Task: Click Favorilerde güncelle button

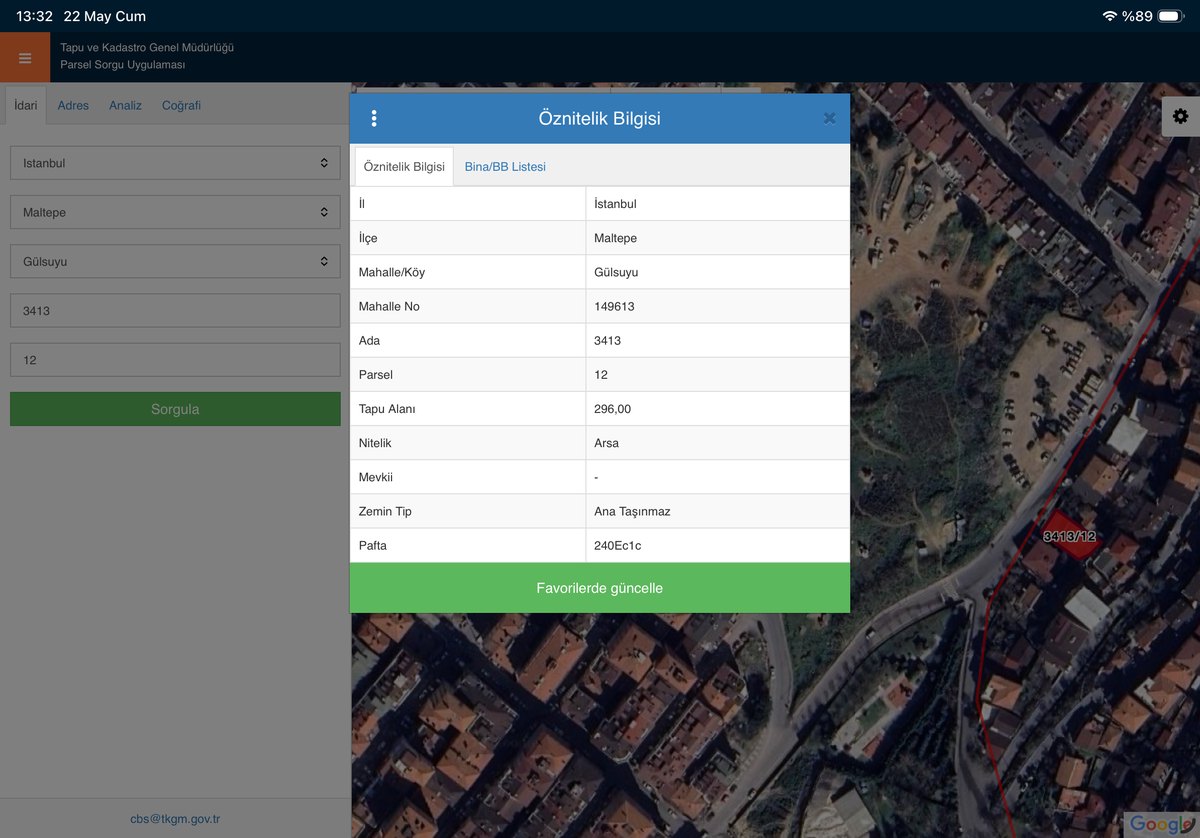Action: pos(600,588)
